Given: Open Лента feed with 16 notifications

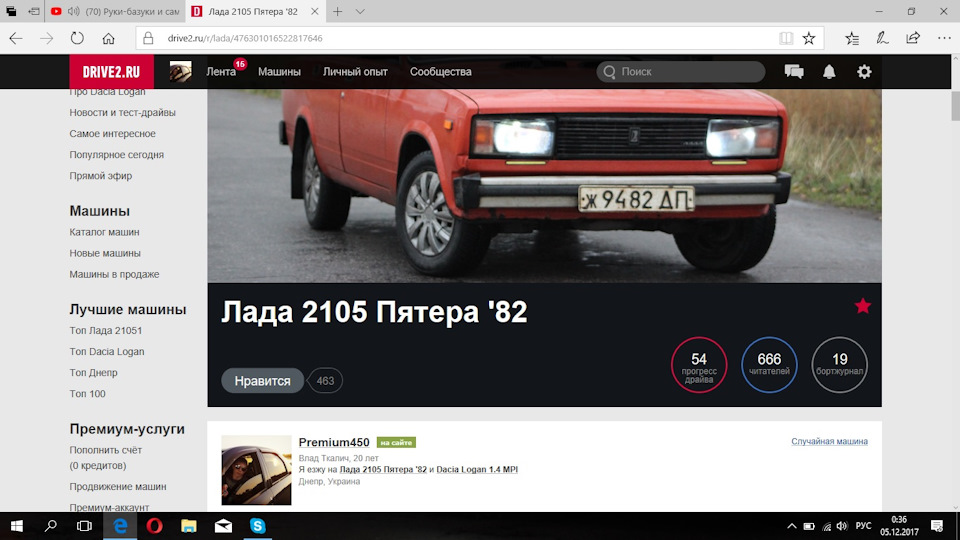Looking at the screenshot, I should (222, 72).
